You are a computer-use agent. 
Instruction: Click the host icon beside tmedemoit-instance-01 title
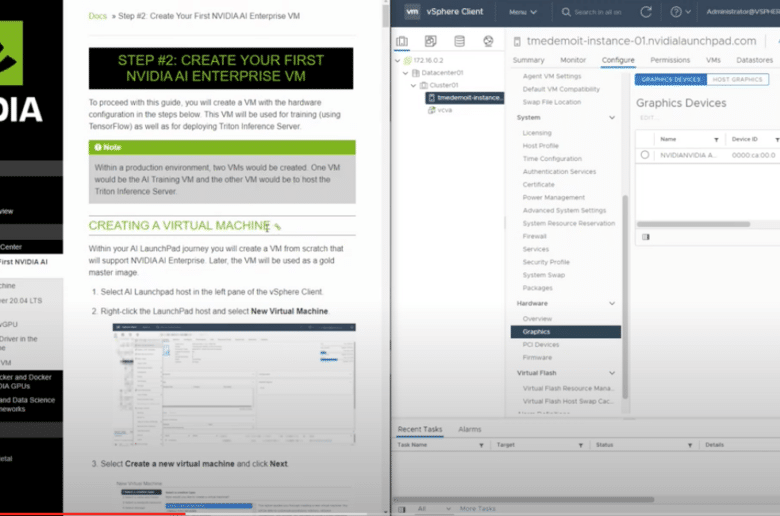(x=517, y=42)
